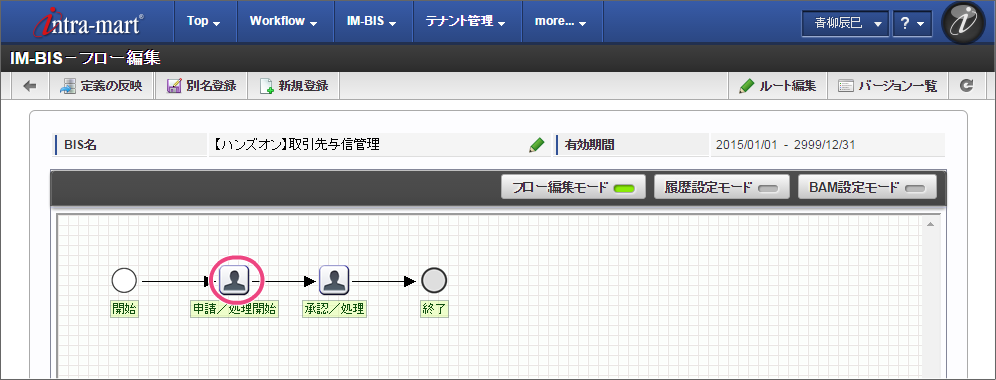This screenshot has width=996, height=380.
Task: Open the テナント管理 menu
Action: tap(466, 21)
